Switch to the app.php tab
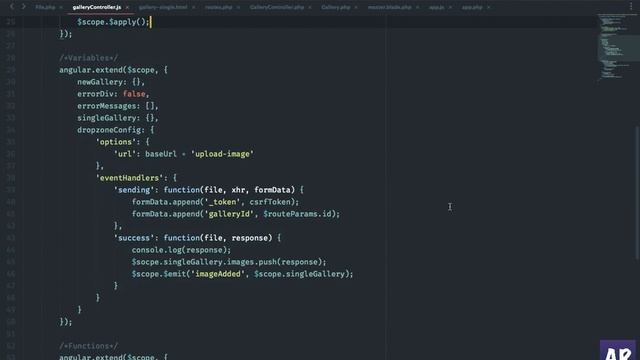 coord(472,7)
